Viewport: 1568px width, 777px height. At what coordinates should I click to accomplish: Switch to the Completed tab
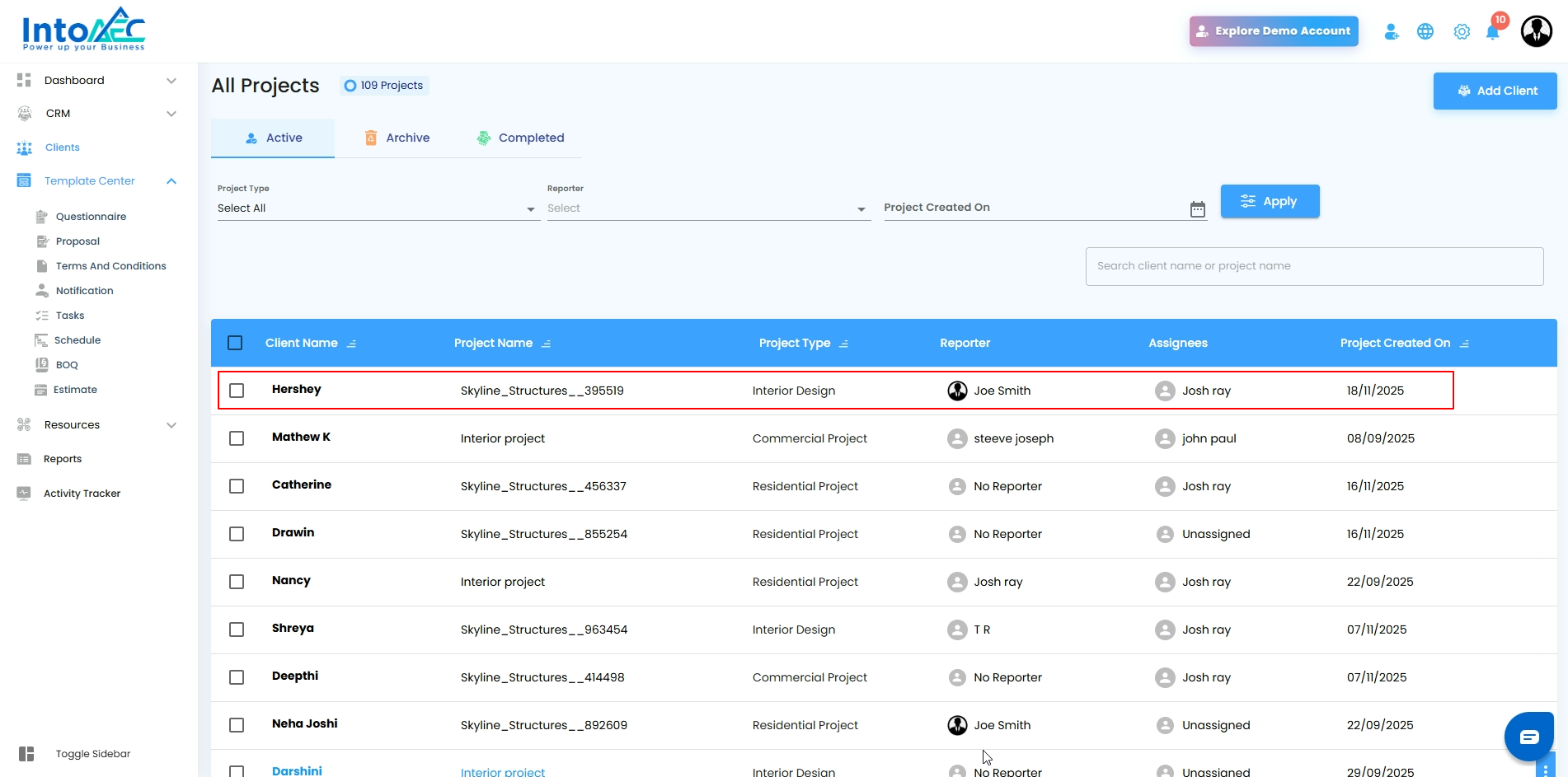coord(521,138)
